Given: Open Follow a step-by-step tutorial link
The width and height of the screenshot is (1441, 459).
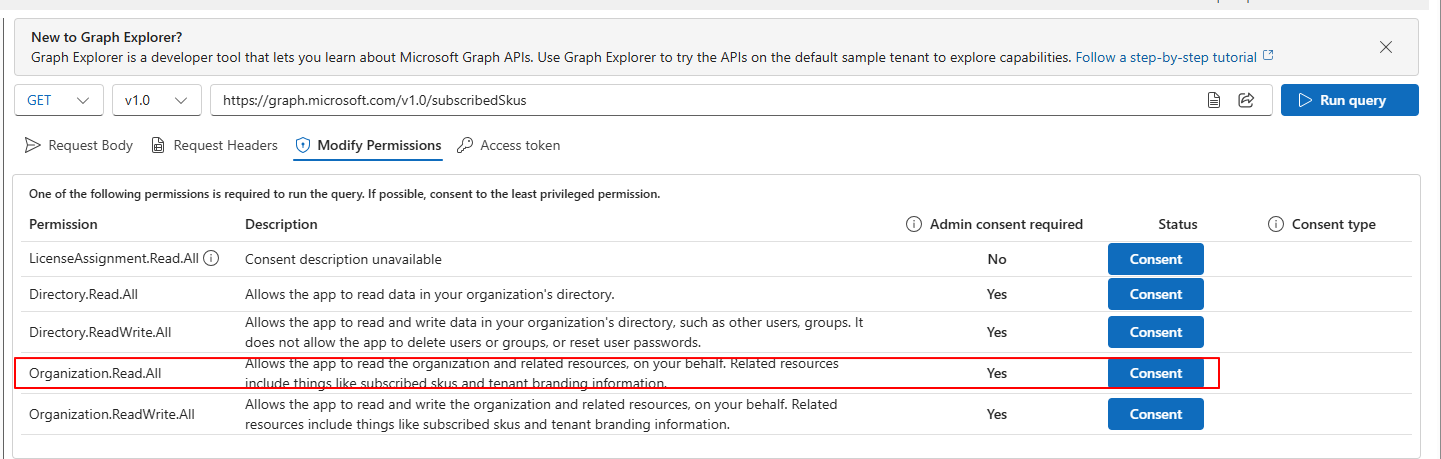Looking at the screenshot, I should 1166,57.
